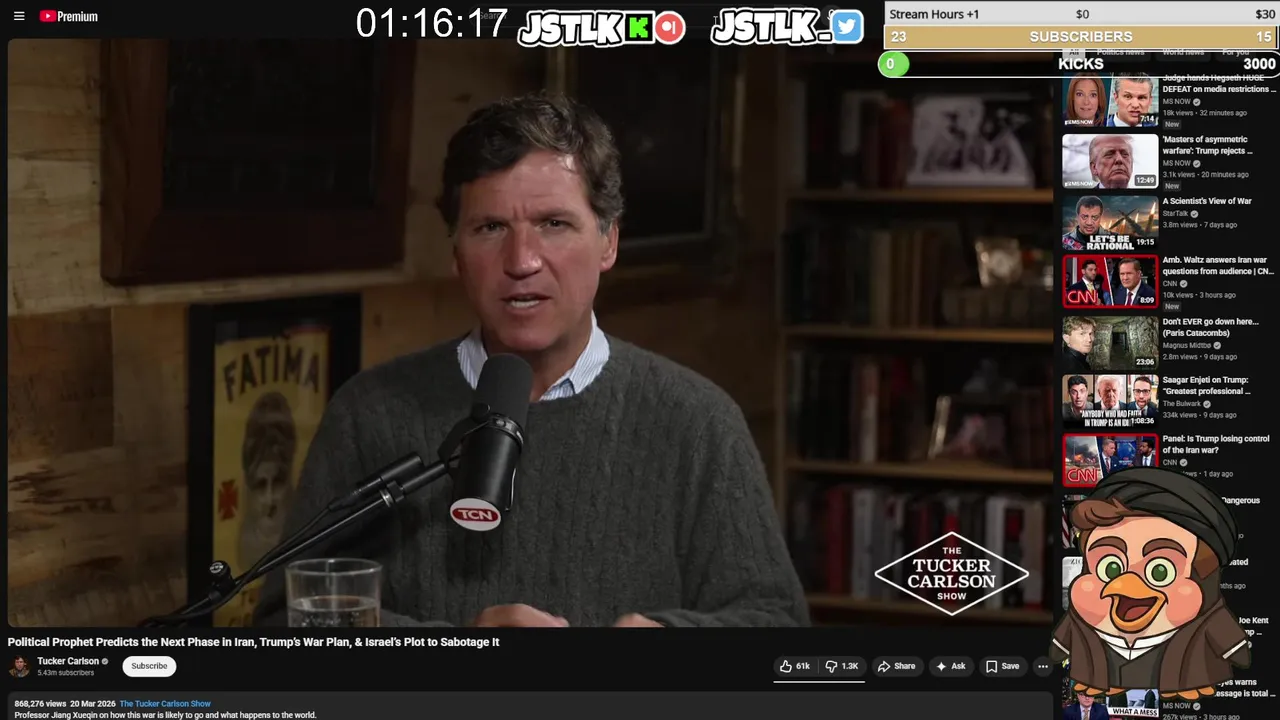
Task: Open the YouTube hamburger guide menu
Action: click(x=19, y=16)
